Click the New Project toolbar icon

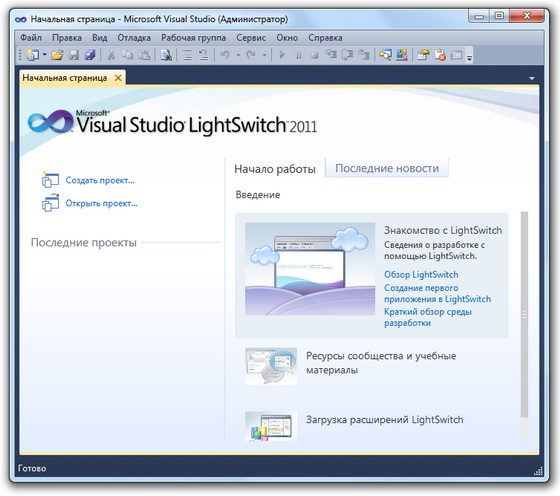coord(33,55)
